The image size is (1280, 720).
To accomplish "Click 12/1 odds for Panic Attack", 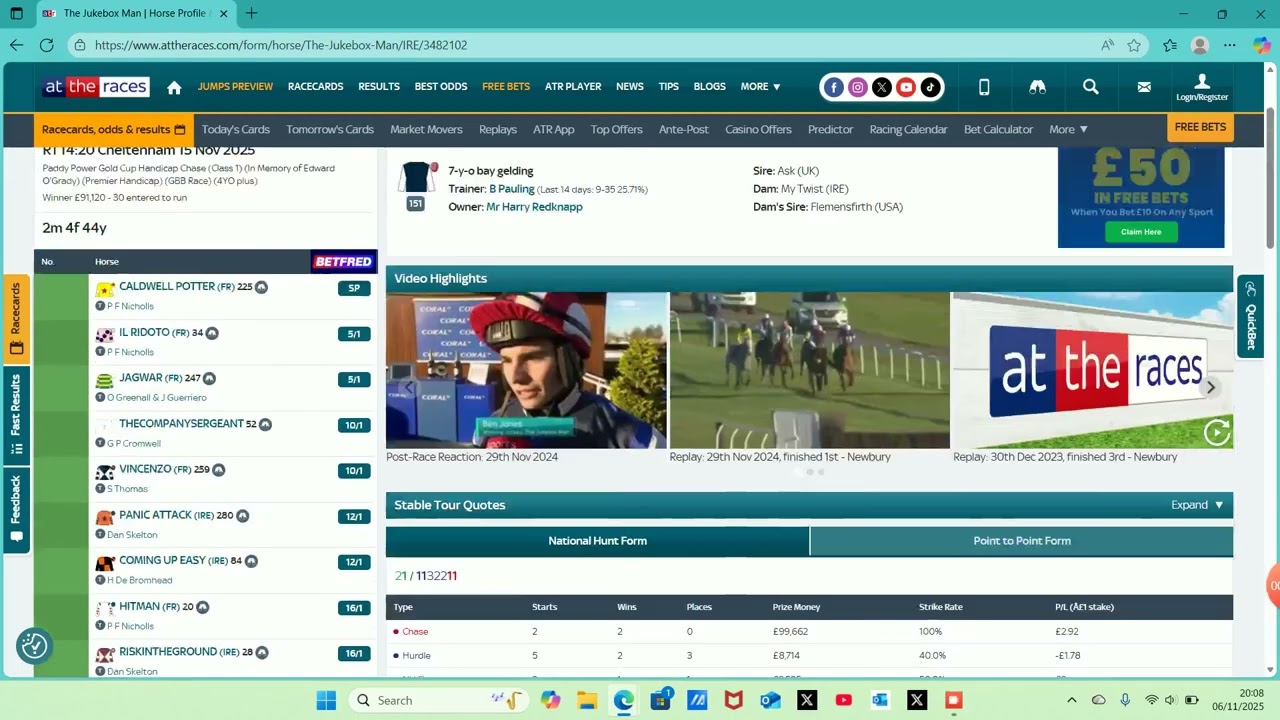I will [x=354, y=517].
